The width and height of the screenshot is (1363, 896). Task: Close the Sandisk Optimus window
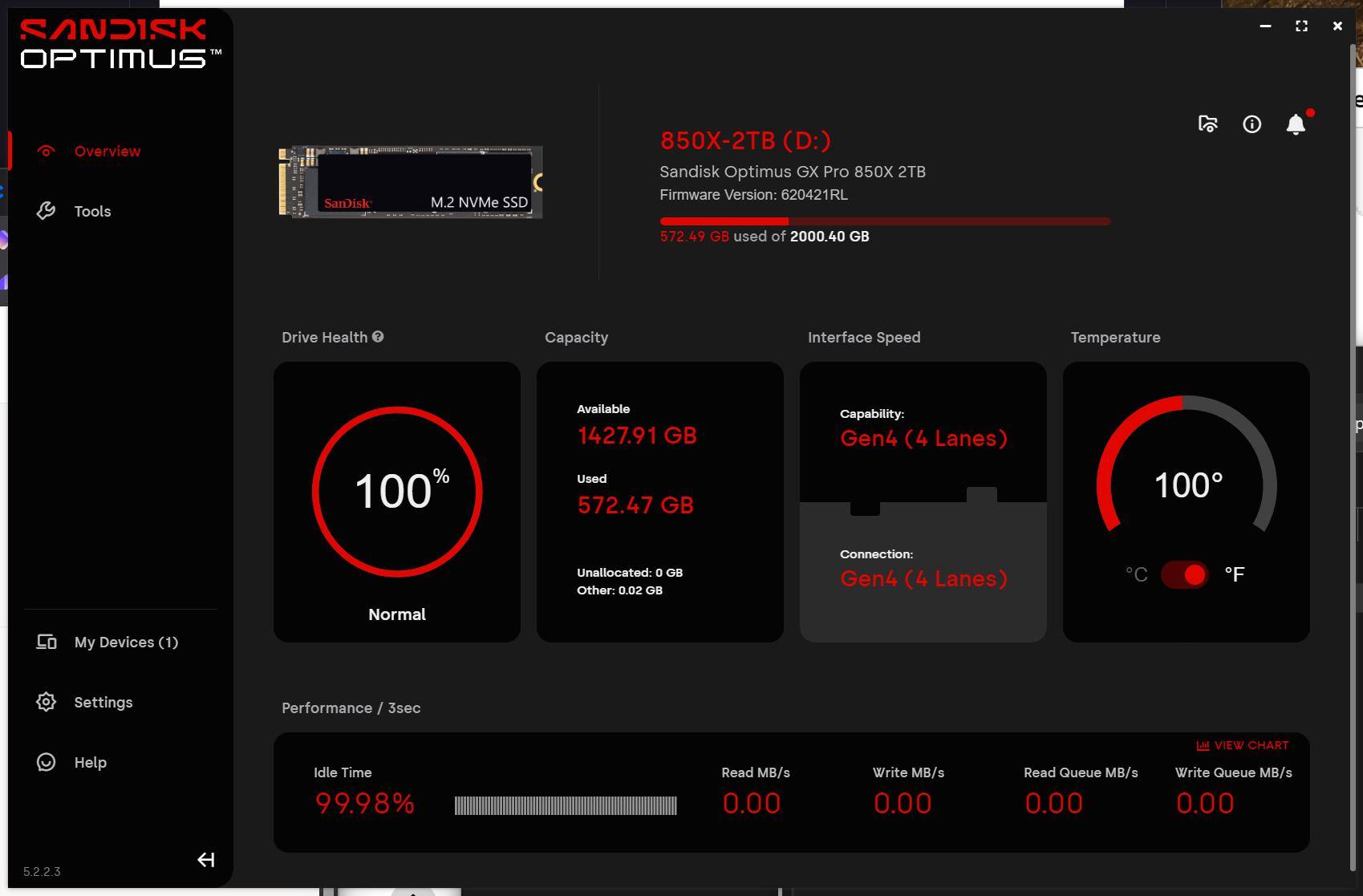(x=1337, y=26)
